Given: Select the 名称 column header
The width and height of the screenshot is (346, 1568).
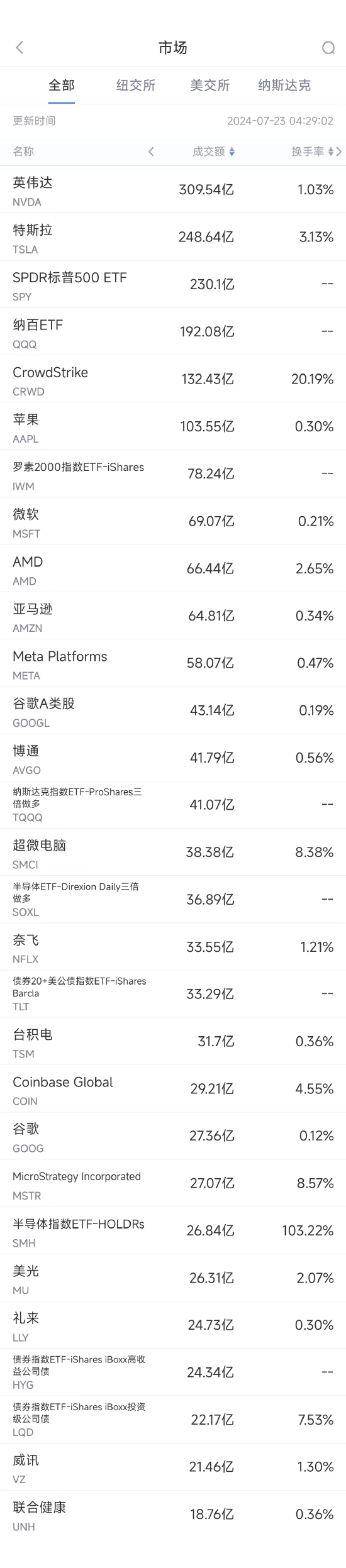Looking at the screenshot, I should [x=23, y=152].
